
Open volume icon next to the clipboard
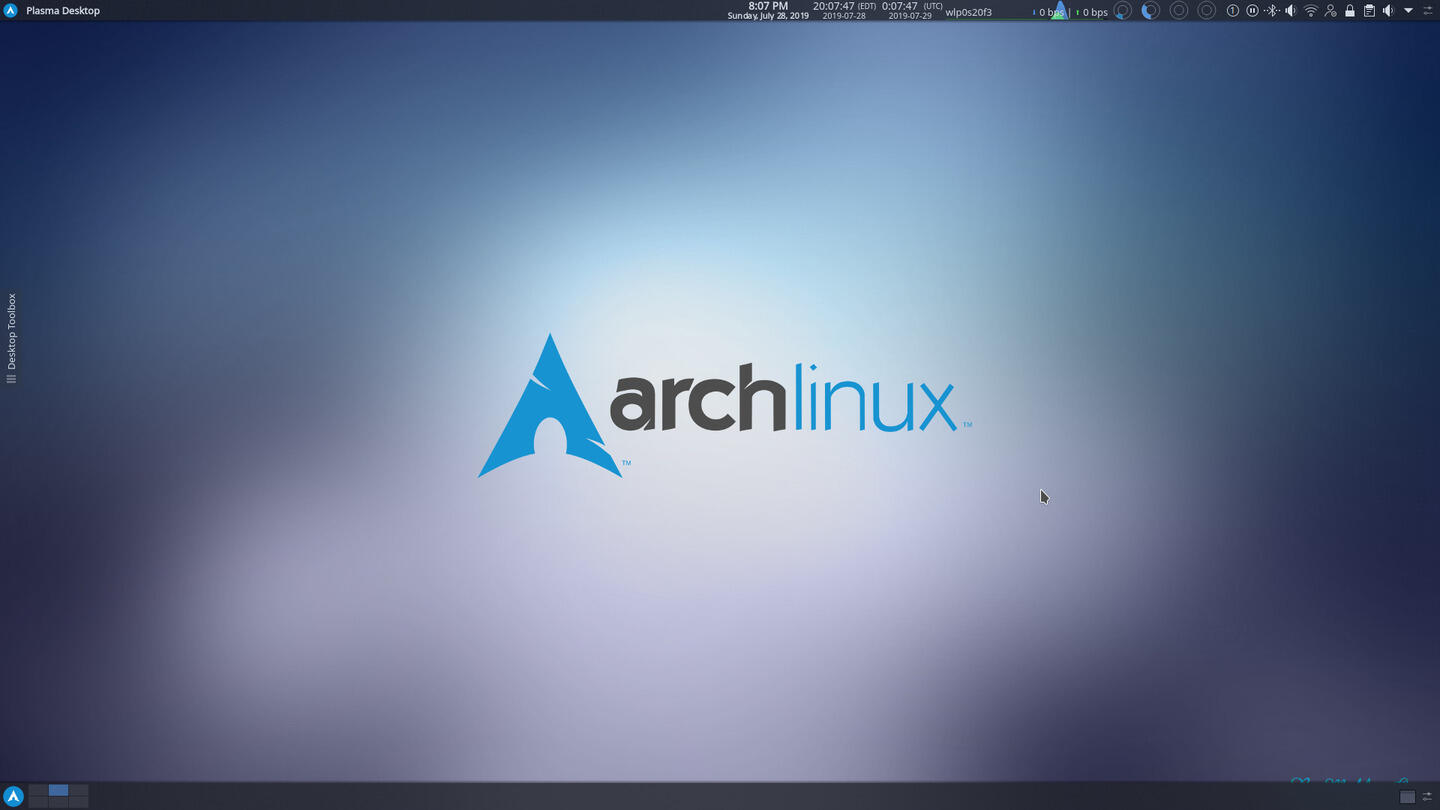(1388, 11)
